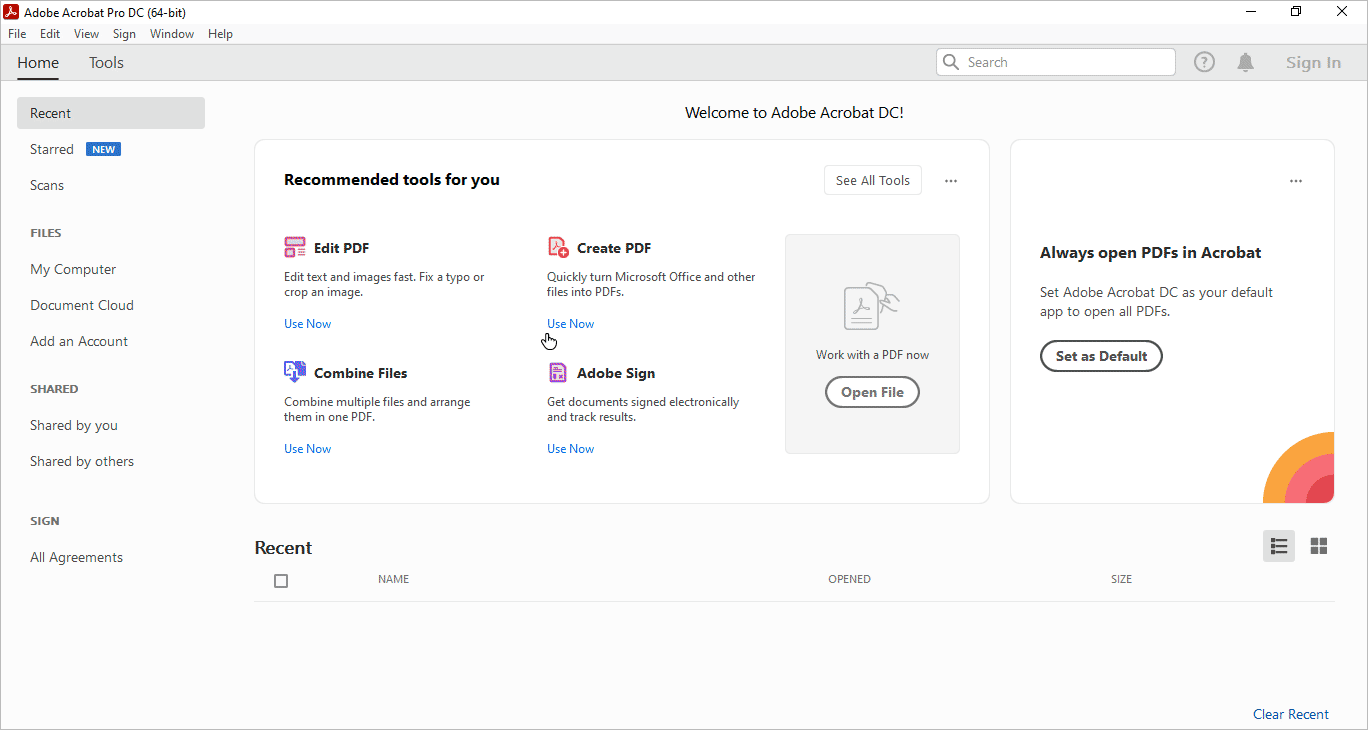Screen dimensions: 1368x730
Task: Open notifications bell icon
Action: tap(1245, 62)
